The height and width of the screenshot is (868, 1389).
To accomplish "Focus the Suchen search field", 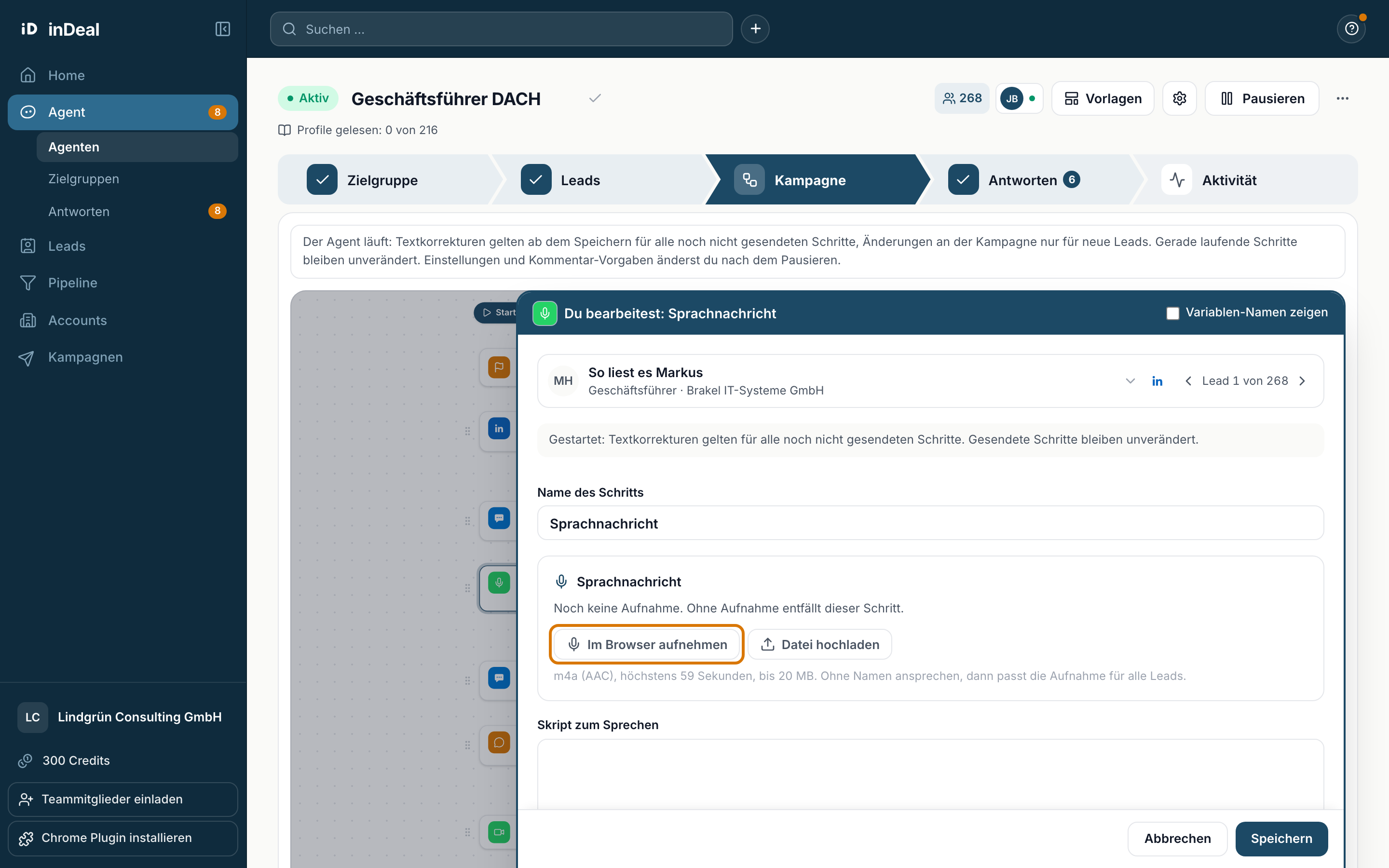I will click(x=501, y=29).
